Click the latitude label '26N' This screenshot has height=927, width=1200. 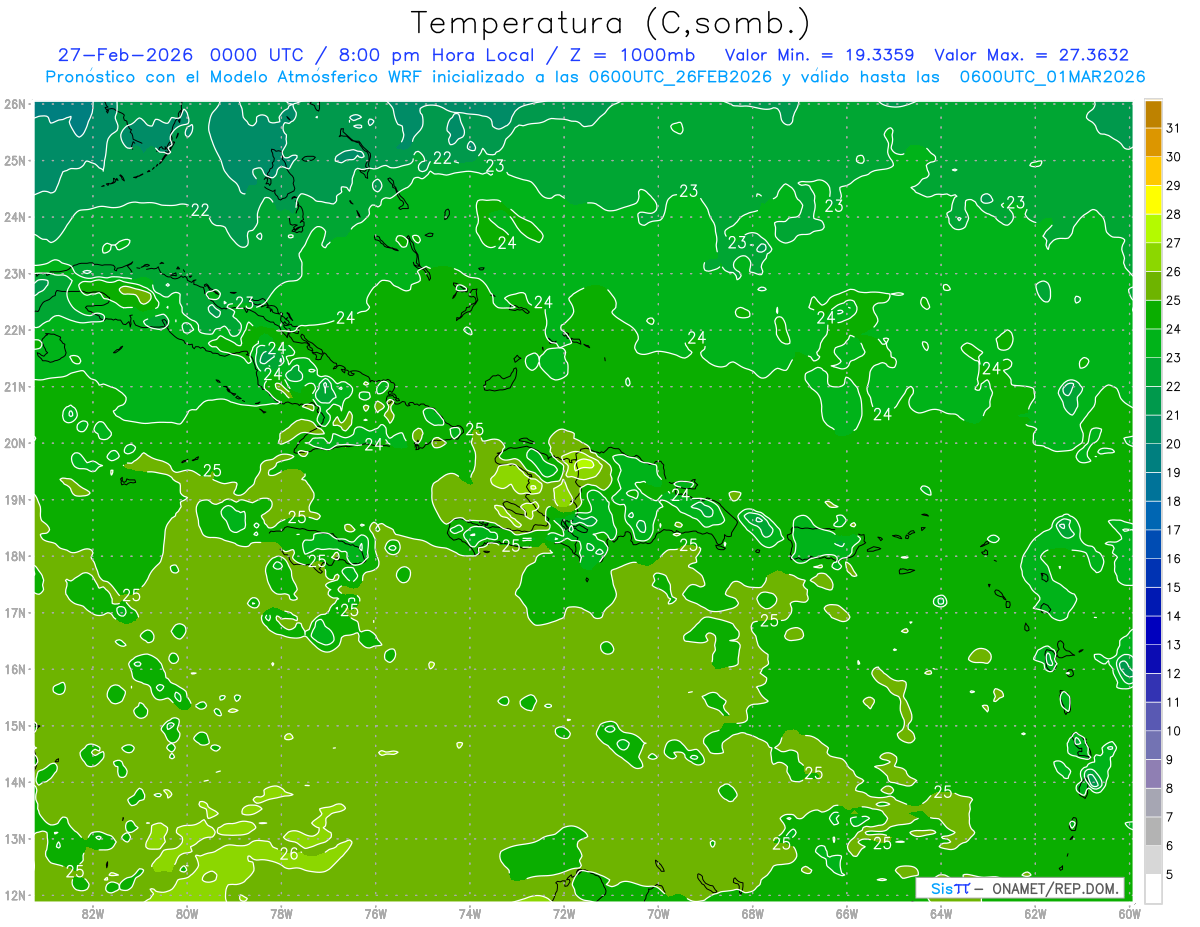point(15,104)
